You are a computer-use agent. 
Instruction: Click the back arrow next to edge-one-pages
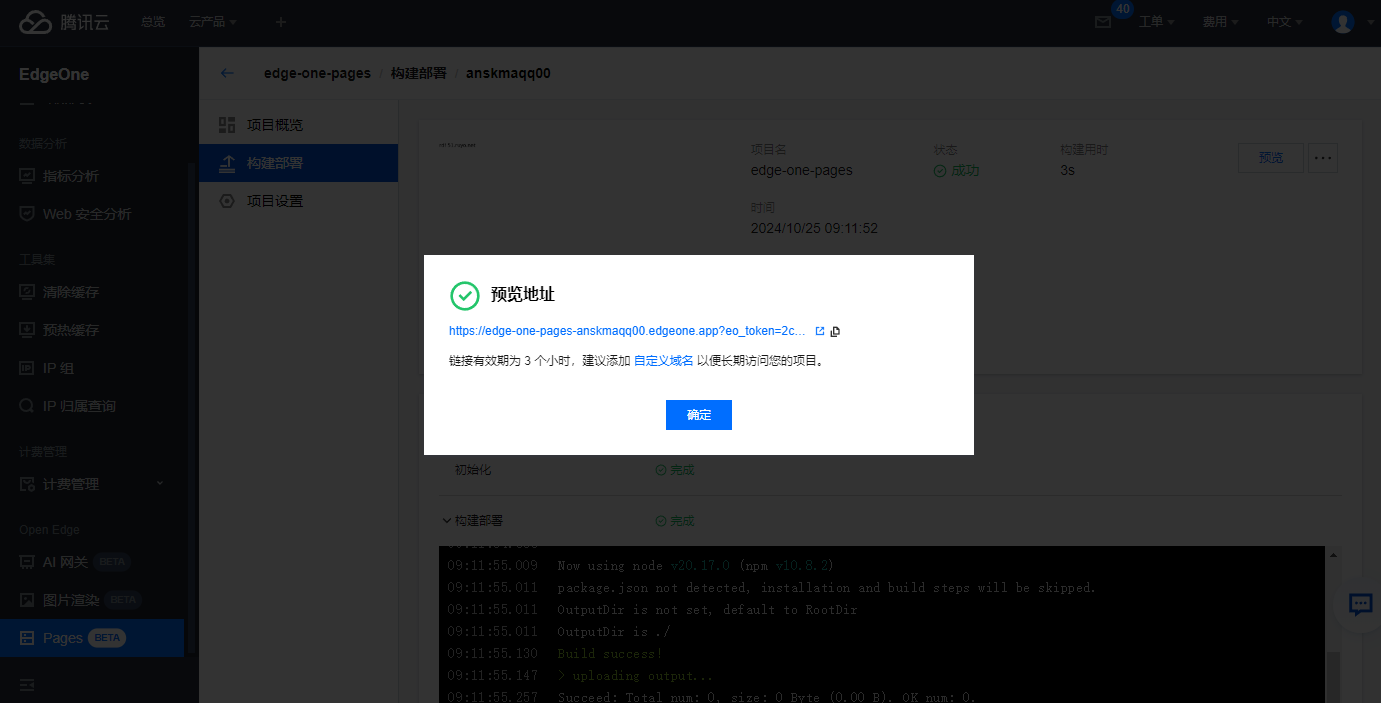point(227,73)
